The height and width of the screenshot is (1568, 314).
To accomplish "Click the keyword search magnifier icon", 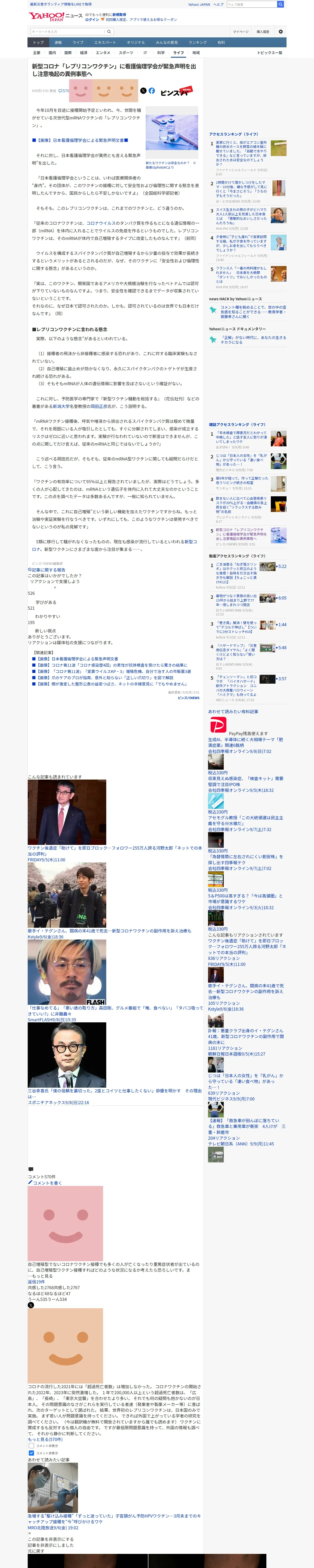I will (x=109, y=32).
